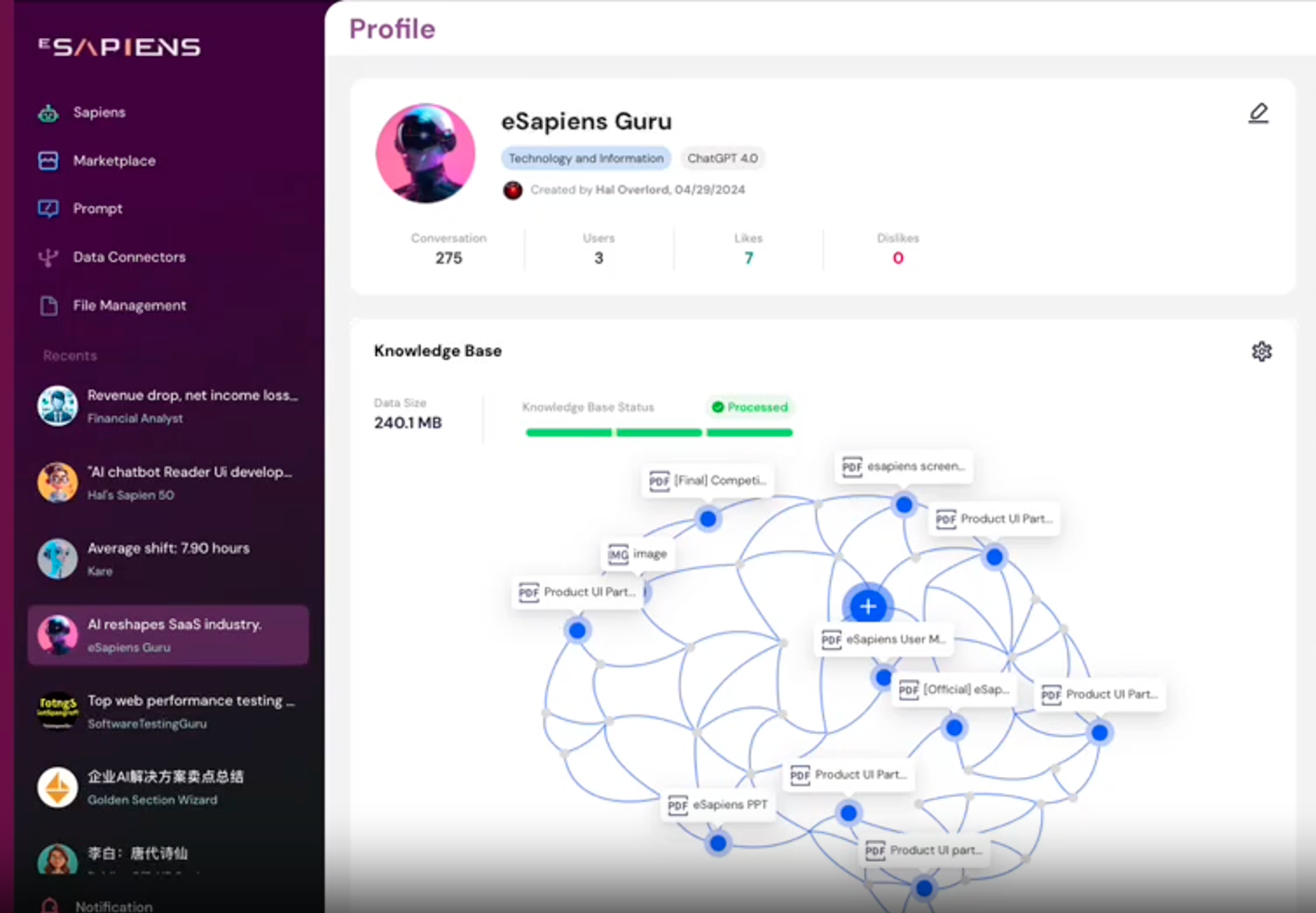Click the Notification bell icon

point(49,906)
